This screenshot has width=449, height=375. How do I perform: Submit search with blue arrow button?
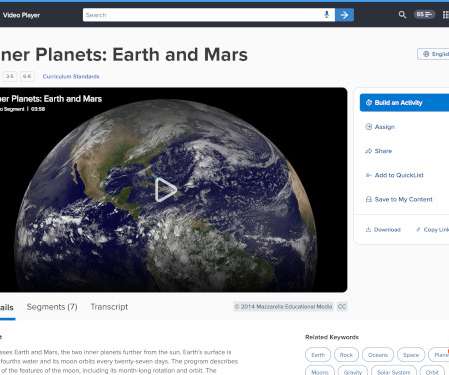click(344, 15)
